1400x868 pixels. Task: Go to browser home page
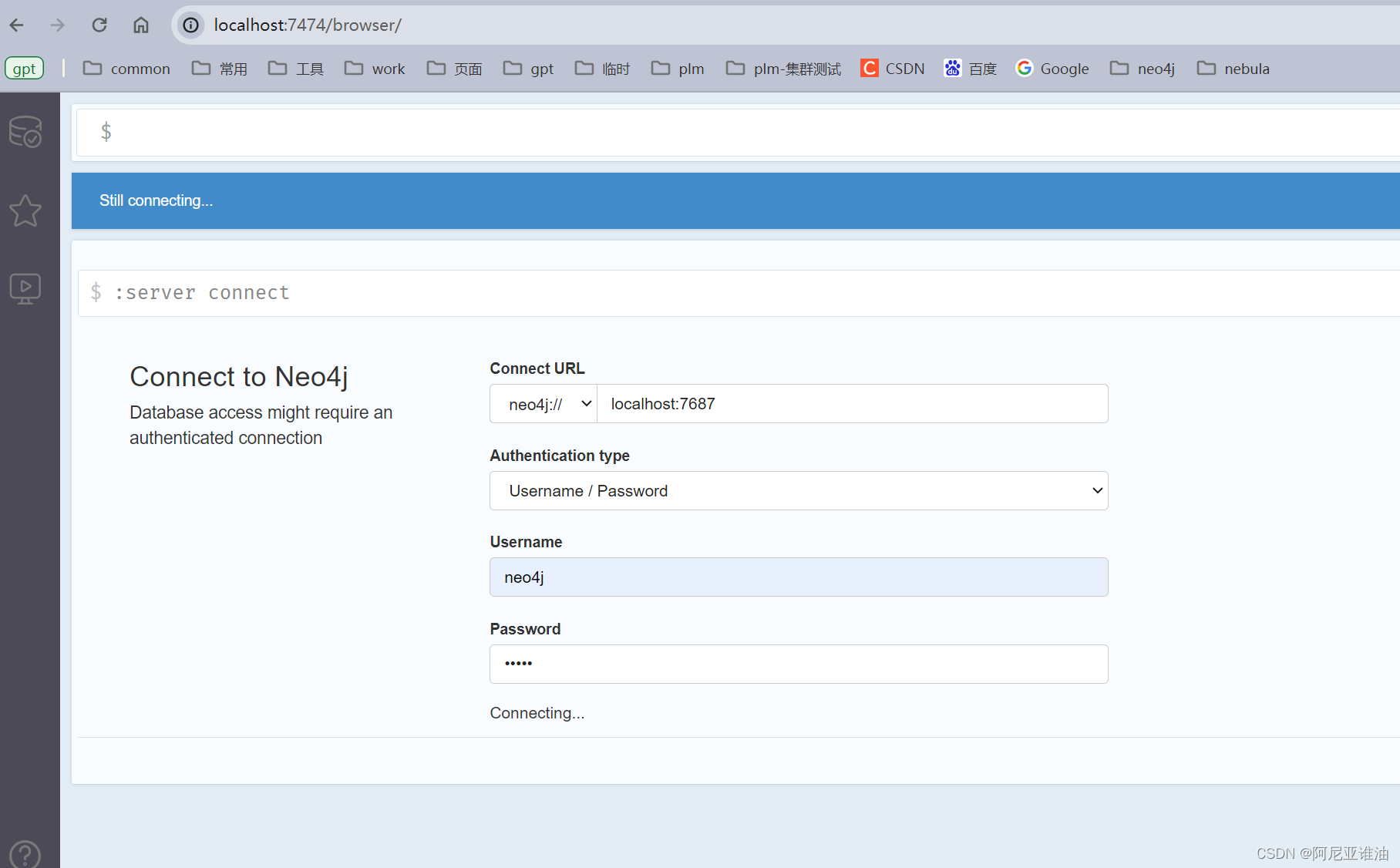[141, 25]
